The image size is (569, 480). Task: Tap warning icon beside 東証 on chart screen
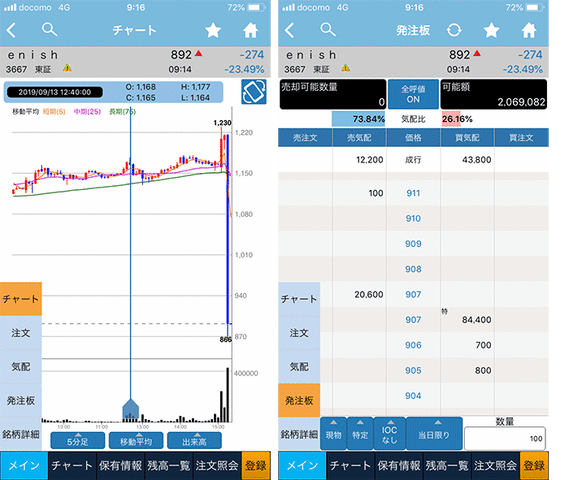pos(67,68)
